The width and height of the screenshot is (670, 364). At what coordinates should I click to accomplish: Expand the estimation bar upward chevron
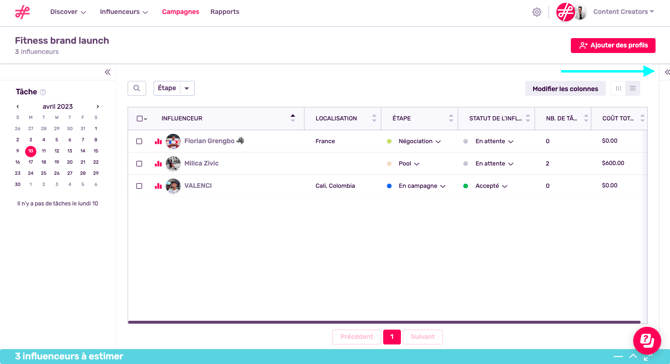coord(633,356)
